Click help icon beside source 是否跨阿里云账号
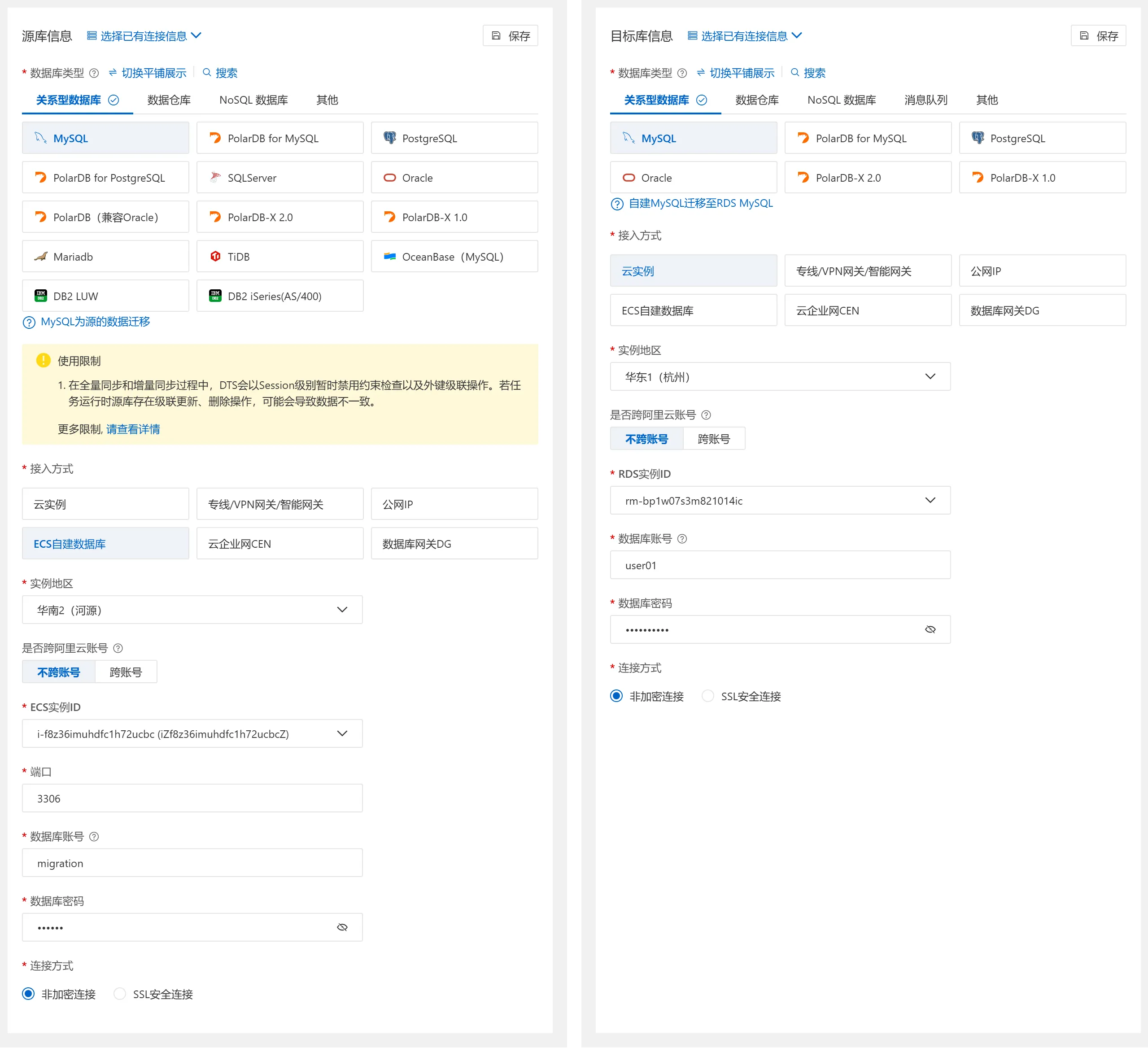The height and width of the screenshot is (1060, 1148). [x=118, y=648]
